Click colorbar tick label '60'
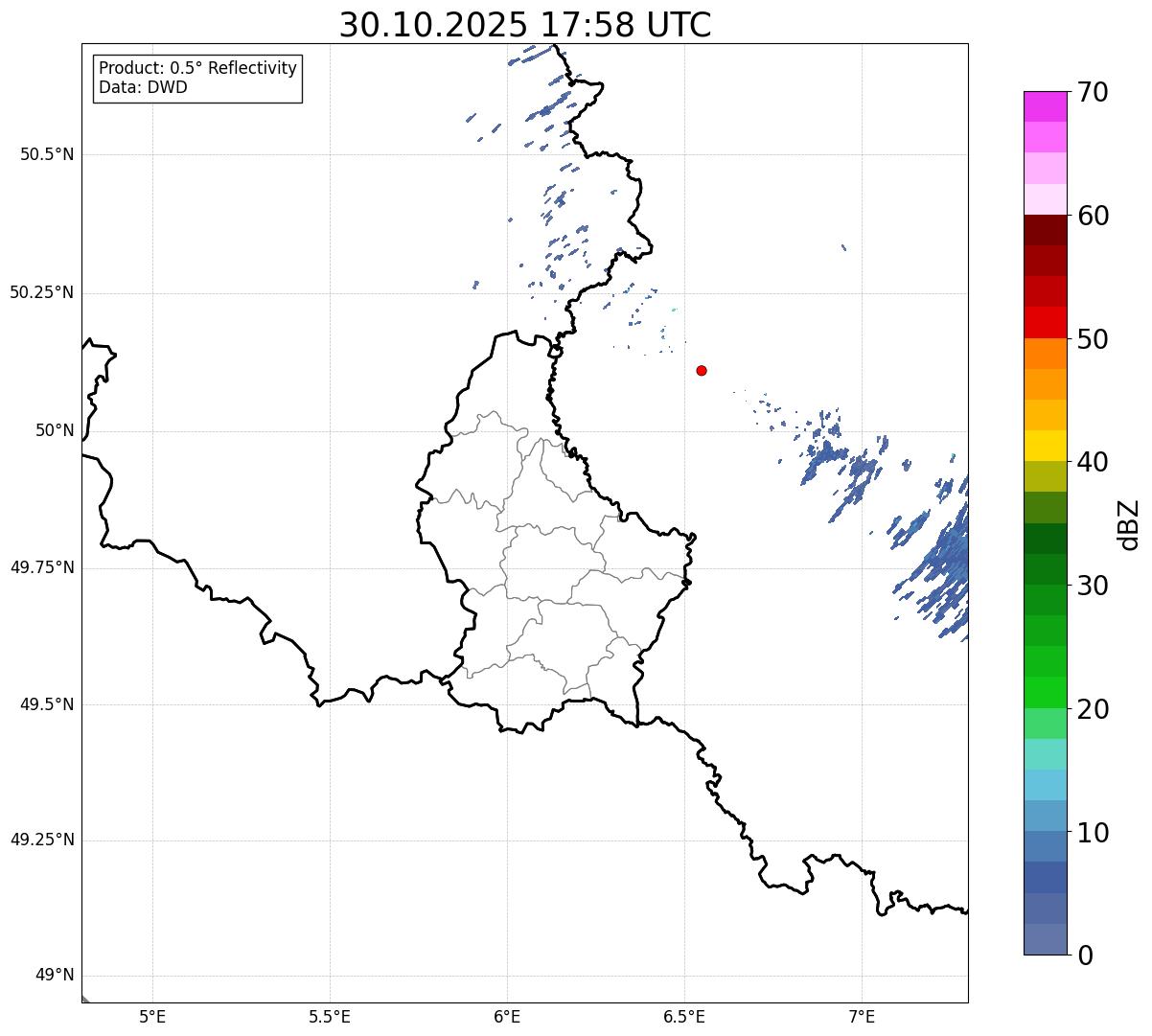The width and height of the screenshot is (1152, 1036). 1092,216
